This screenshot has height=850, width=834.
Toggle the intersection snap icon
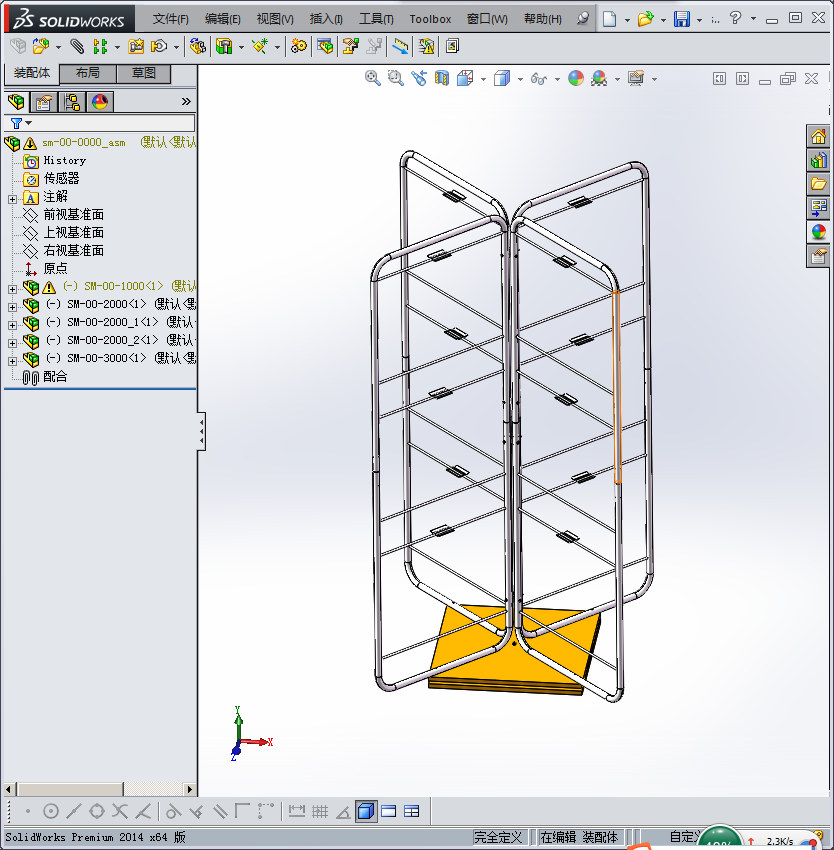(120, 811)
